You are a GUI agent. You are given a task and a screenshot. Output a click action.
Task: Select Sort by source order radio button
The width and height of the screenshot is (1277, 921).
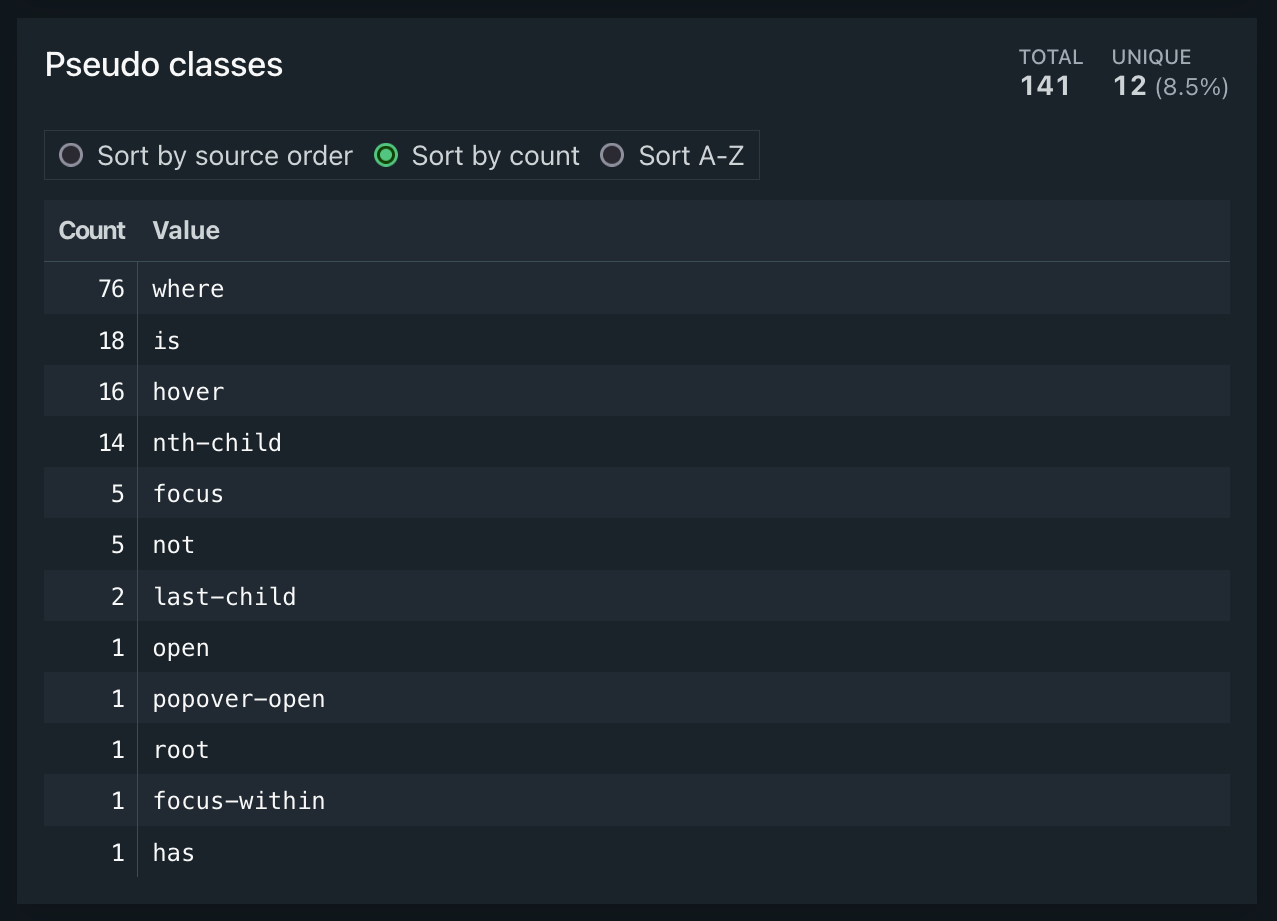pyautogui.click(x=71, y=156)
